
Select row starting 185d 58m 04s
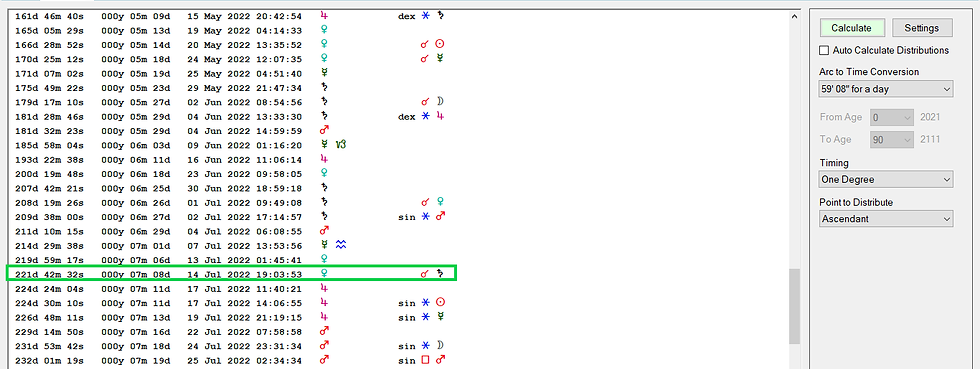(181, 145)
